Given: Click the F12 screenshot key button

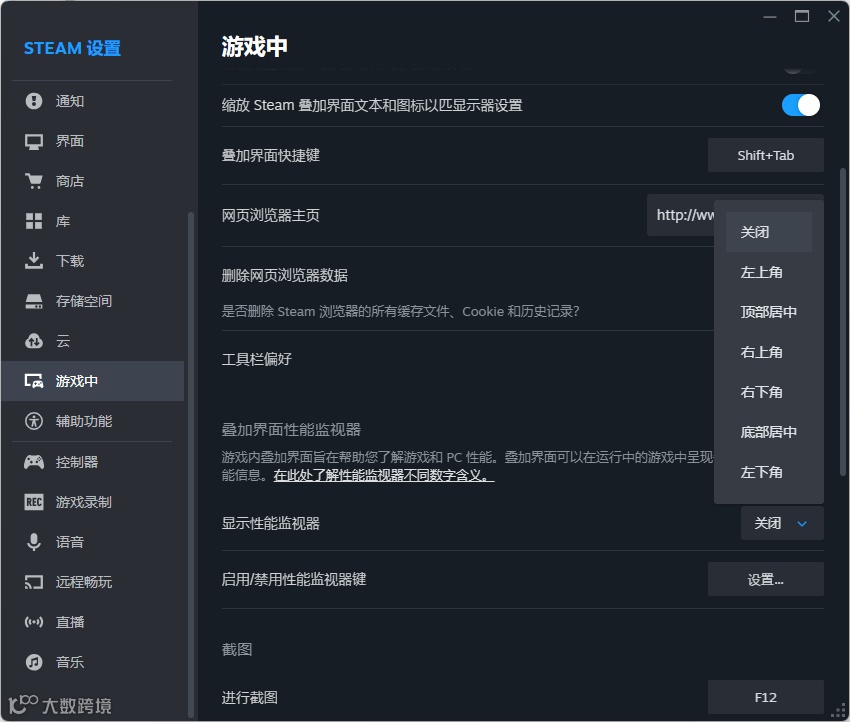Looking at the screenshot, I should [x=765, y=697].
